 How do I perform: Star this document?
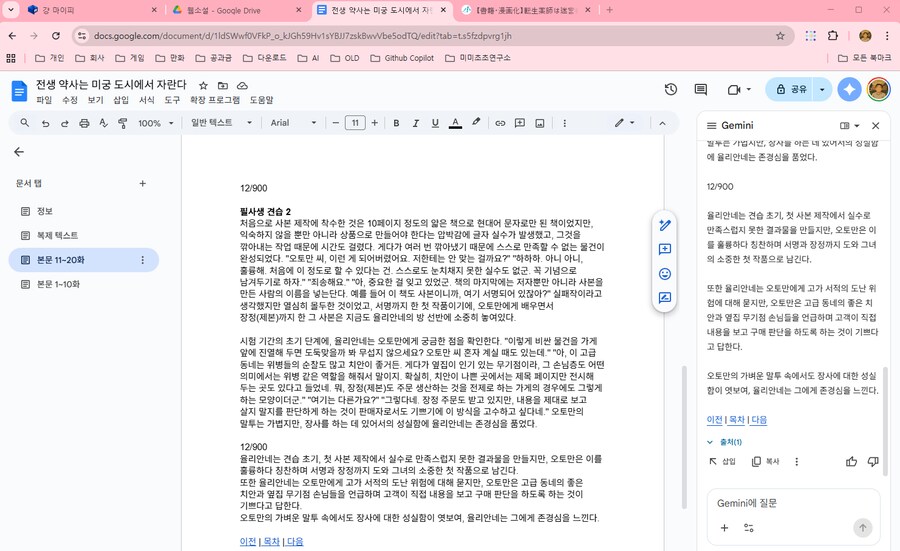click(203, 86)
